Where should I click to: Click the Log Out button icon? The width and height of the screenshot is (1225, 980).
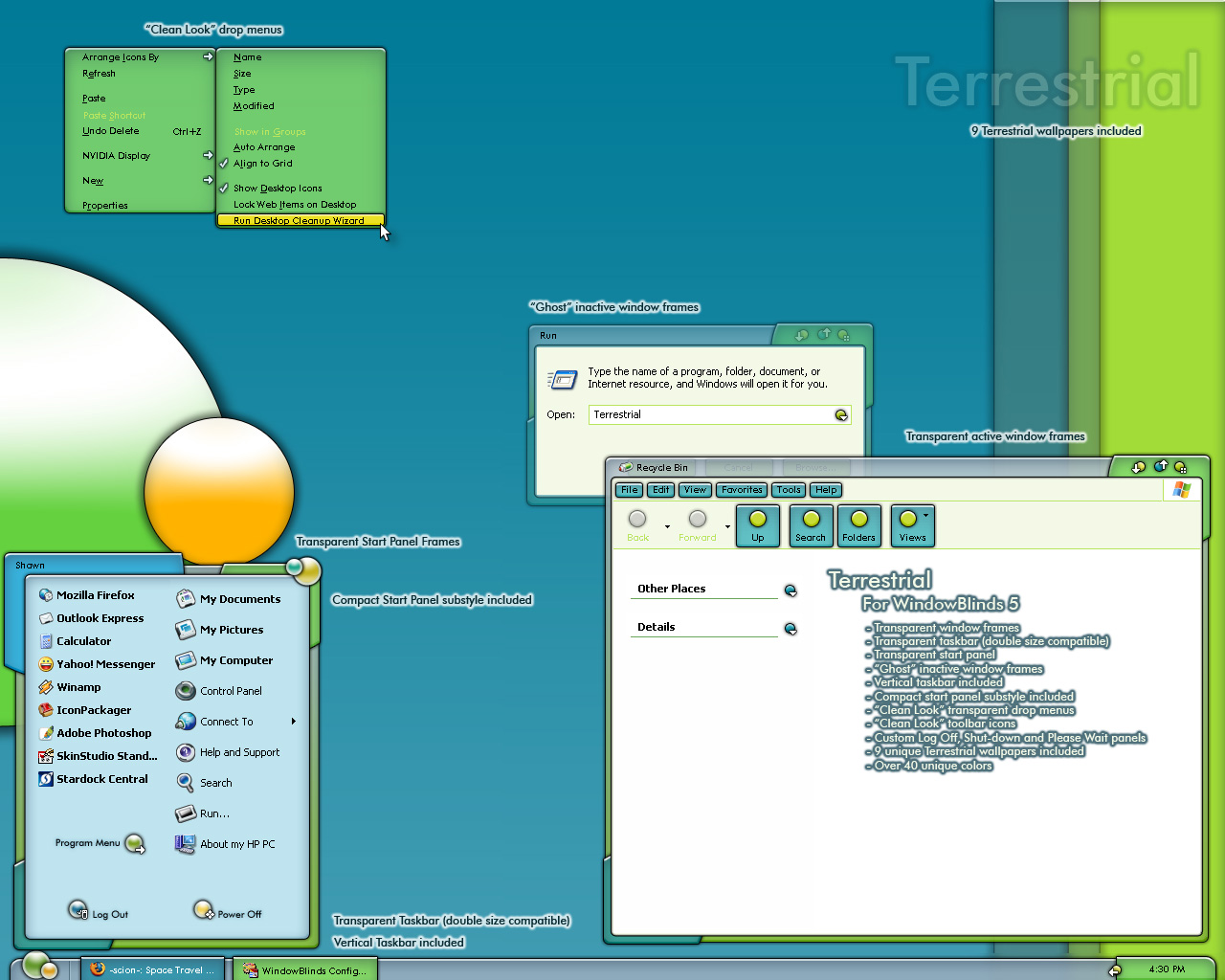coord(78,909)
